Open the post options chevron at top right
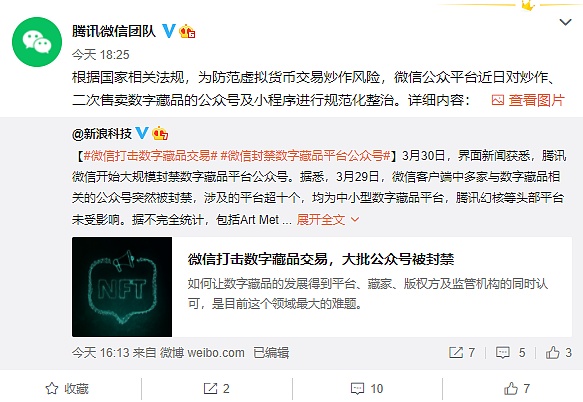Screen dimensions: 583x402 tap(565, 22)
